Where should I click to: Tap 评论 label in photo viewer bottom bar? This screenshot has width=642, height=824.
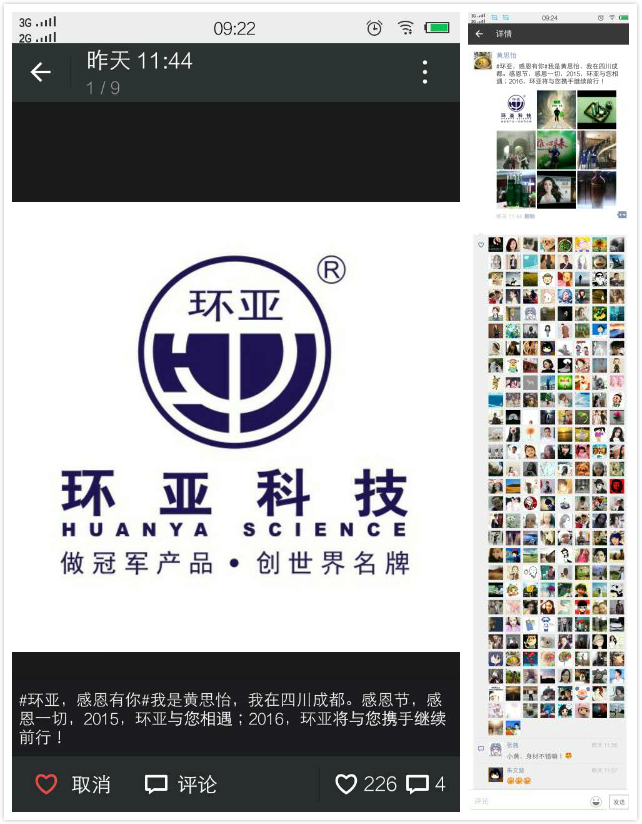[197, 785]
